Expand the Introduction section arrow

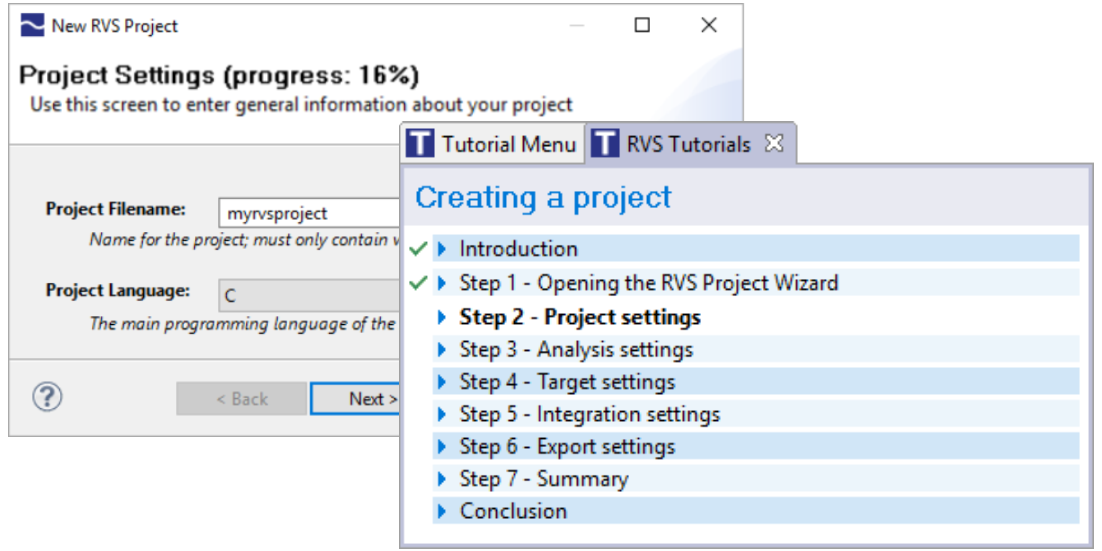coord(442,249)
